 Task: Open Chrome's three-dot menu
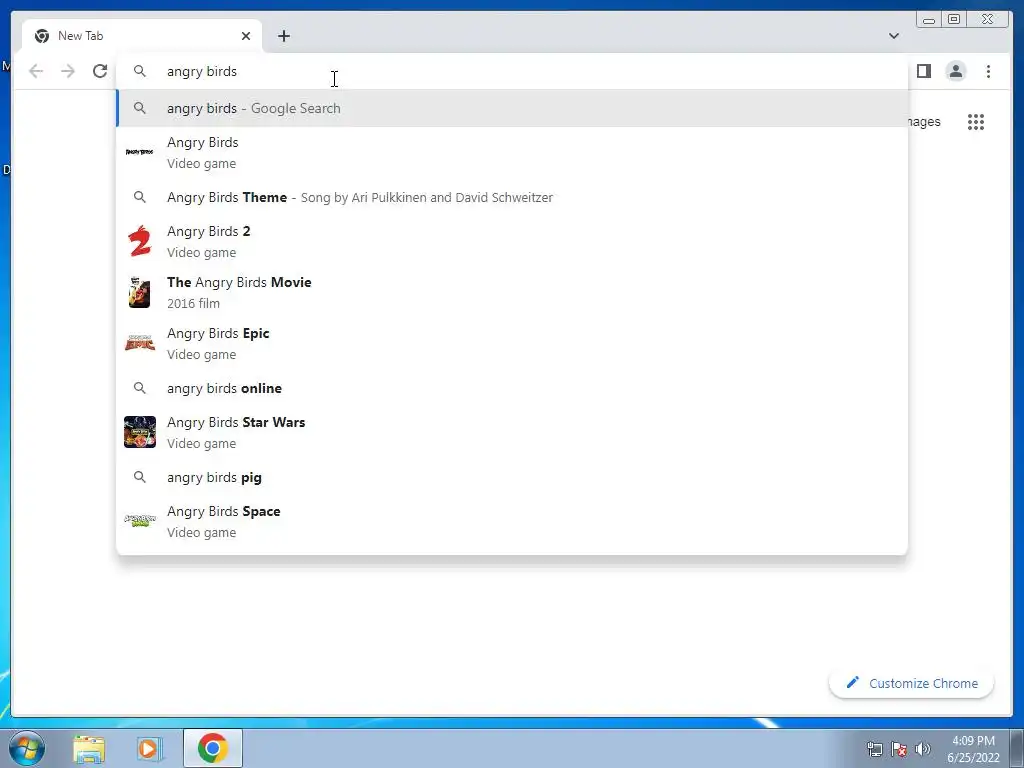[x=988, y=71]
